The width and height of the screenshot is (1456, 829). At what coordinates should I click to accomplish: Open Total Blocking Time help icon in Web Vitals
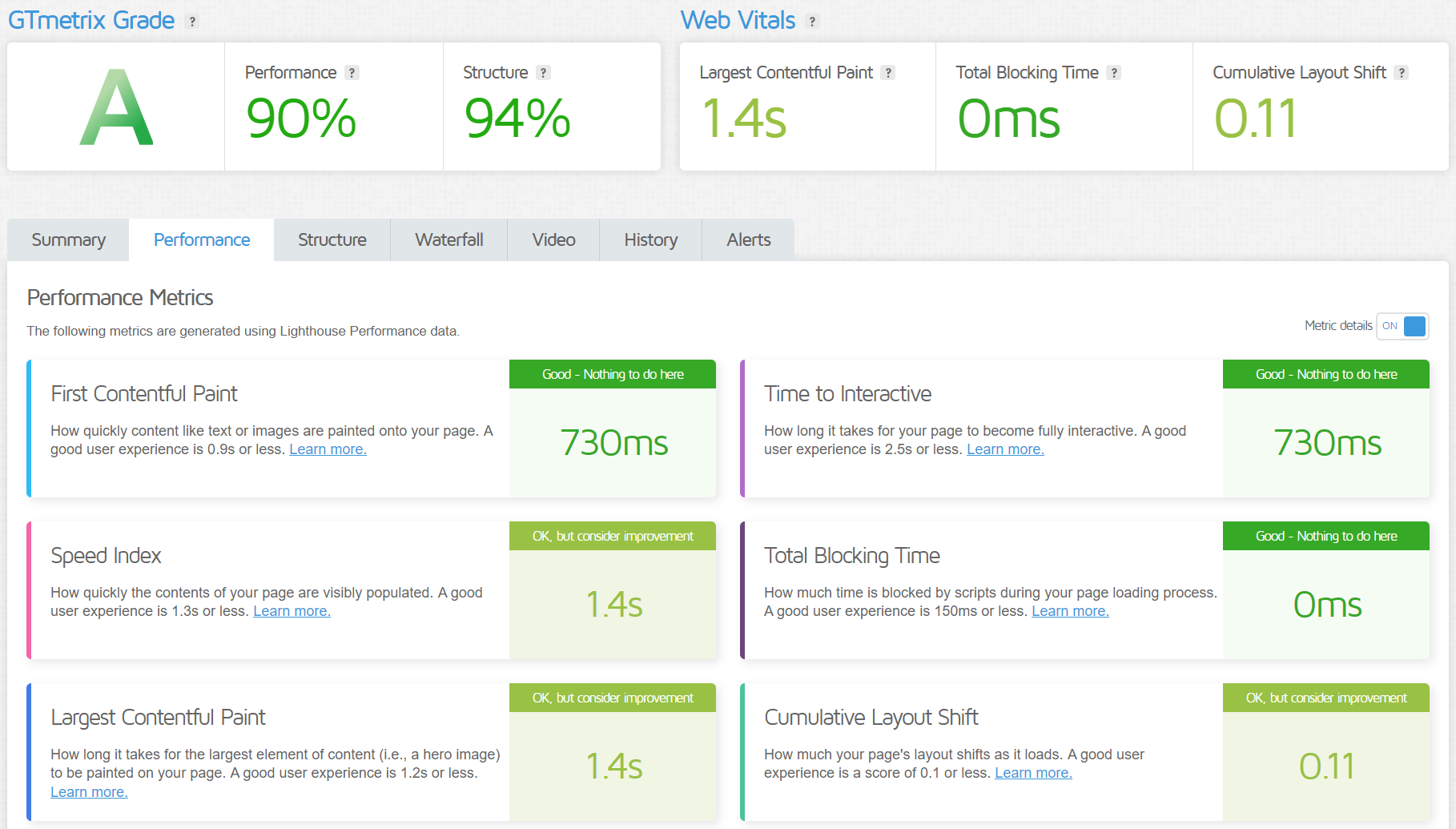click(x=1113, y=73)
